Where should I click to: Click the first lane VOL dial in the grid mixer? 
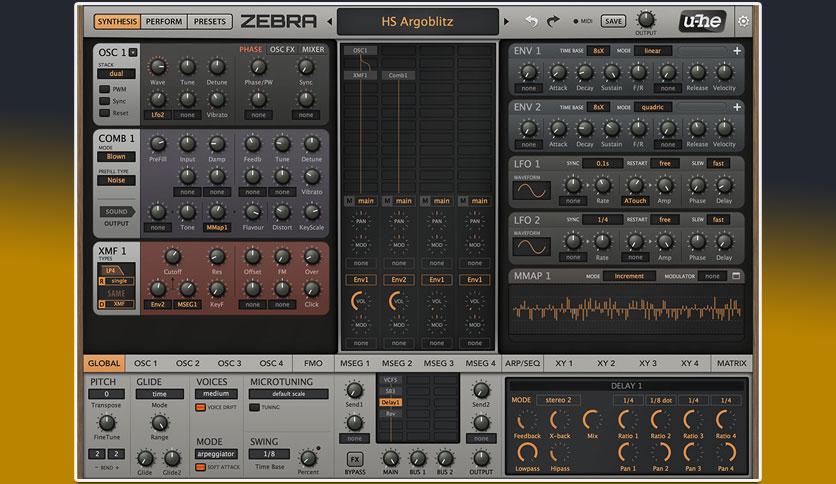click(x=360, y=301)
